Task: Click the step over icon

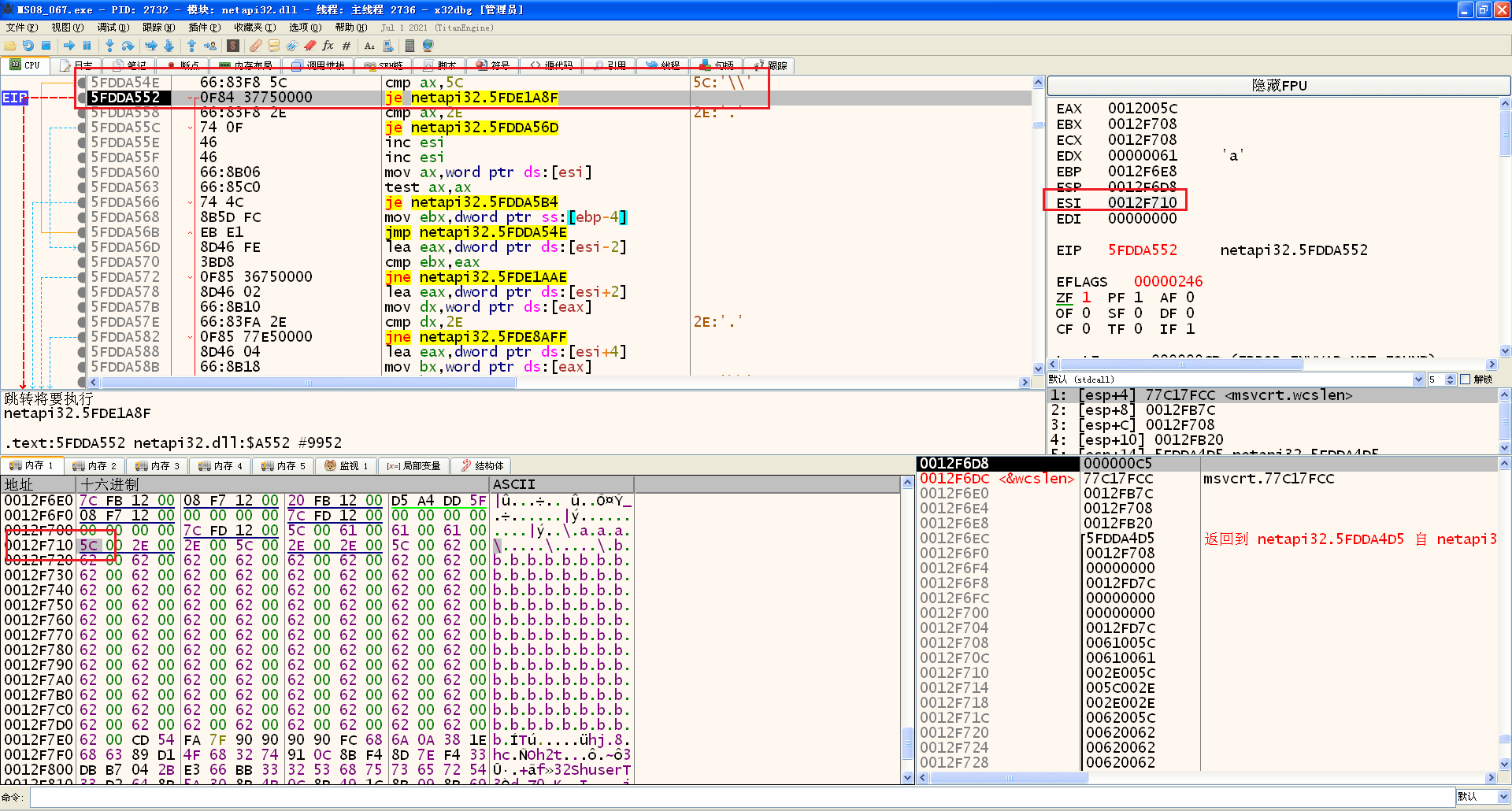Action: click(x=128, y=46)
